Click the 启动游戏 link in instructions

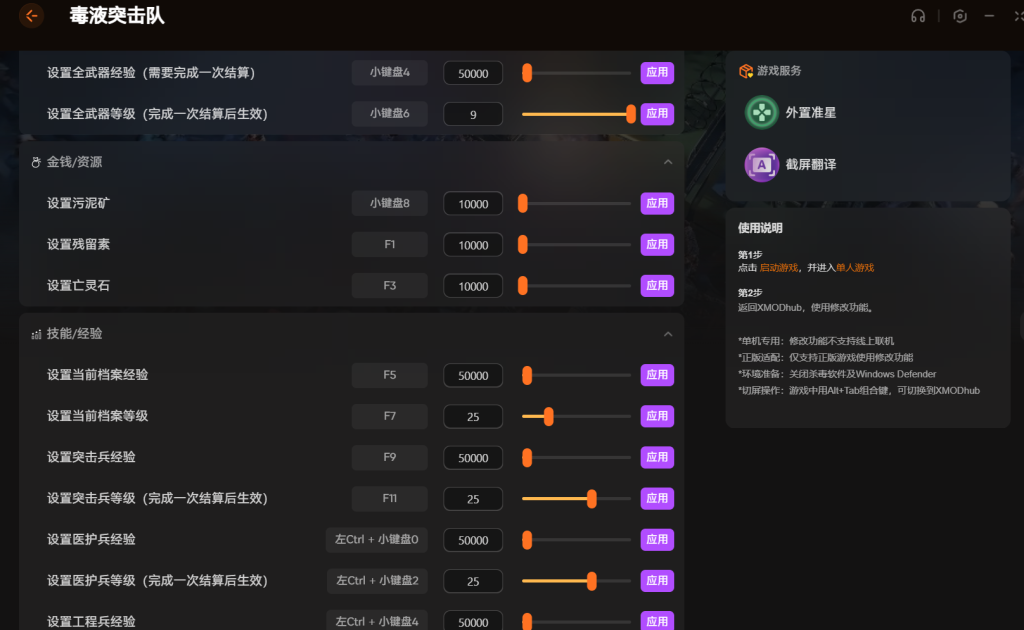click(x=779, y=268)
